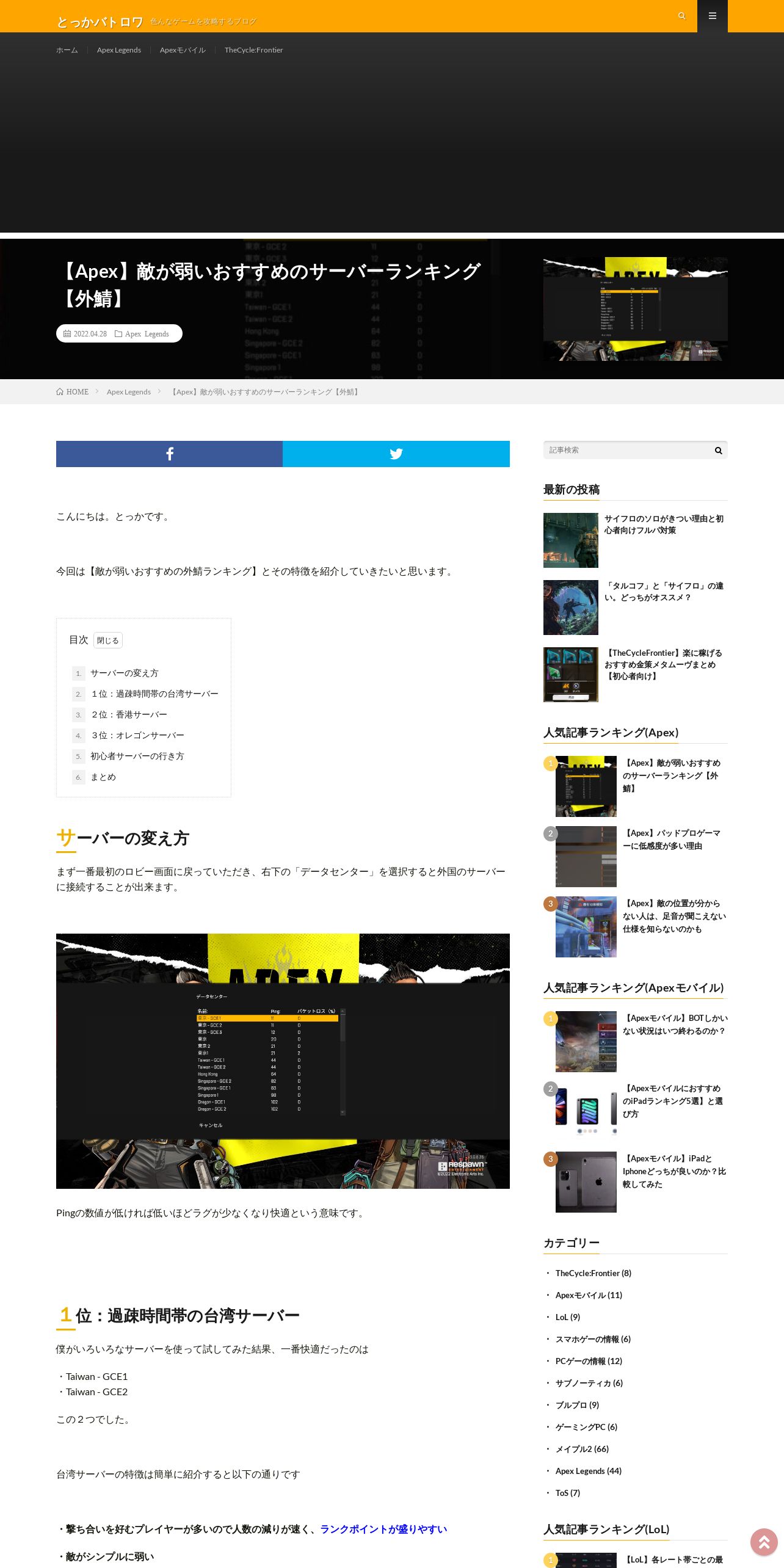Viewport: 784px width, 1568px height.
Task: Open category メイプル2 (66)
Action: 582,1449
